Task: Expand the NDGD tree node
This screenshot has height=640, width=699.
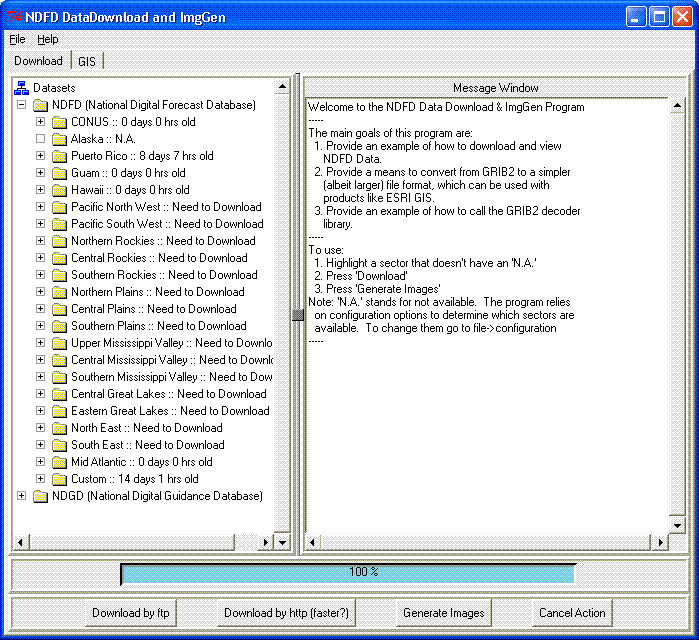Action: [21, 495]
